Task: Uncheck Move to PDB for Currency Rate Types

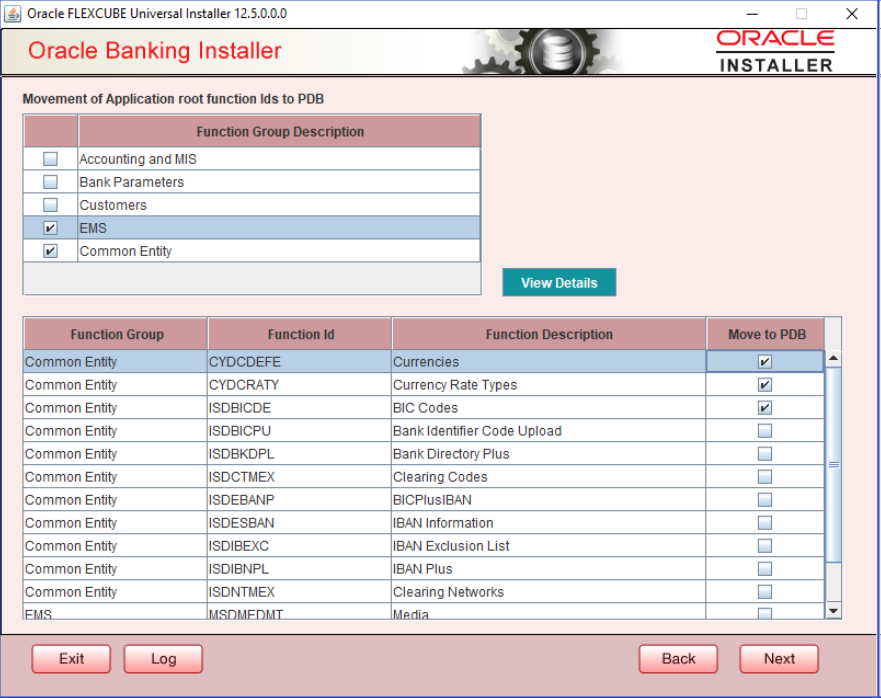Action: [765, 385]
